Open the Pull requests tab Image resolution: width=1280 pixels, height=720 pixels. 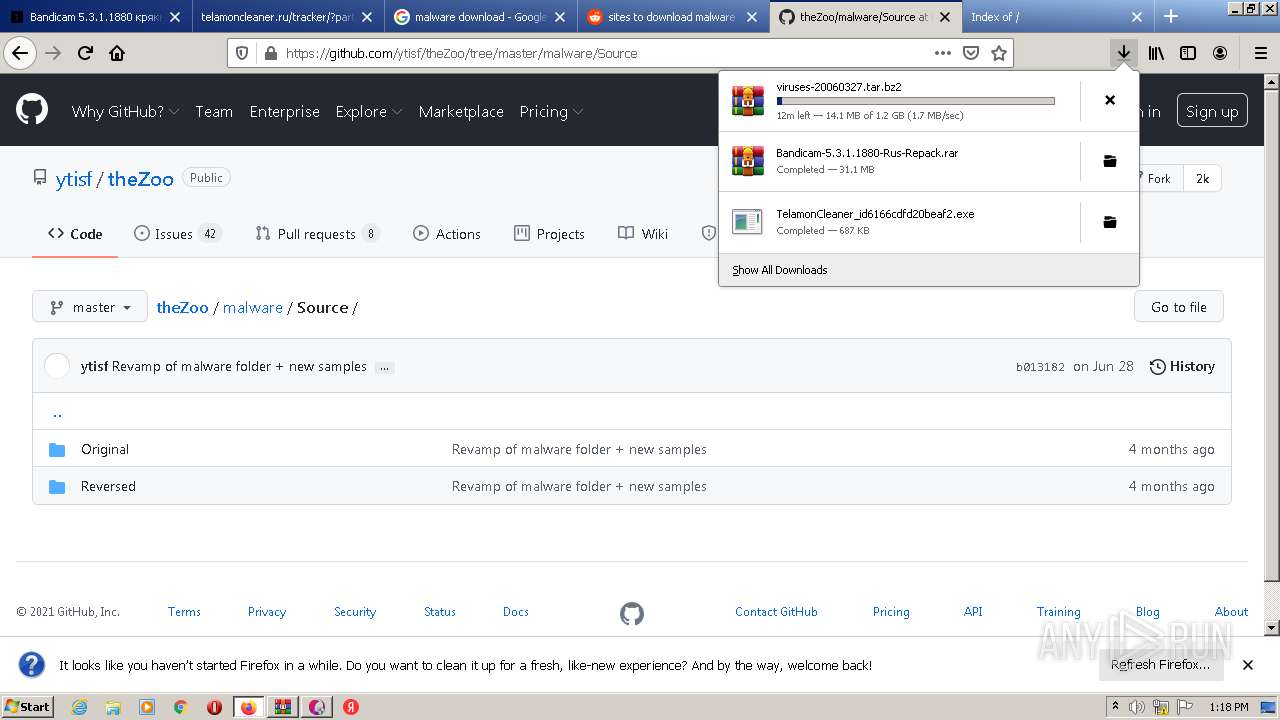pos(318,233)
